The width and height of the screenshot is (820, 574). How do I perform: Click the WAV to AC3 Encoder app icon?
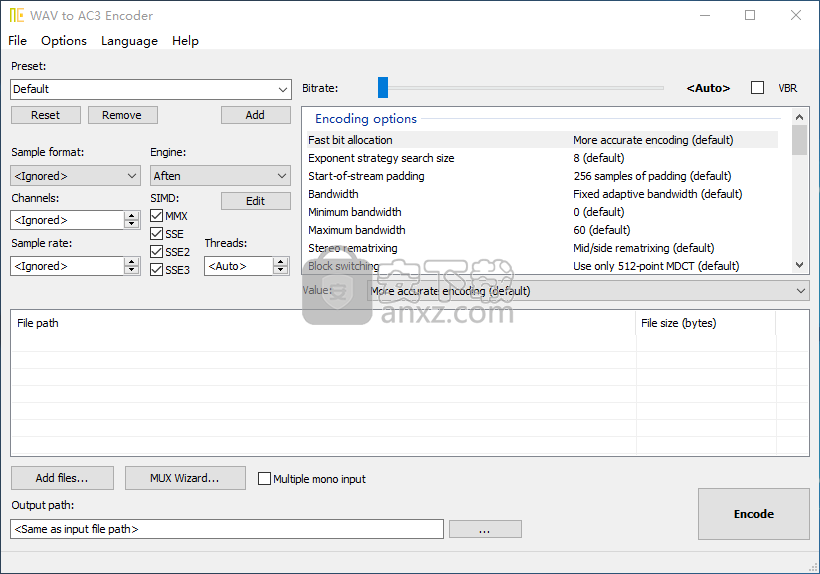pyautogui.click(x=16, y=15)
